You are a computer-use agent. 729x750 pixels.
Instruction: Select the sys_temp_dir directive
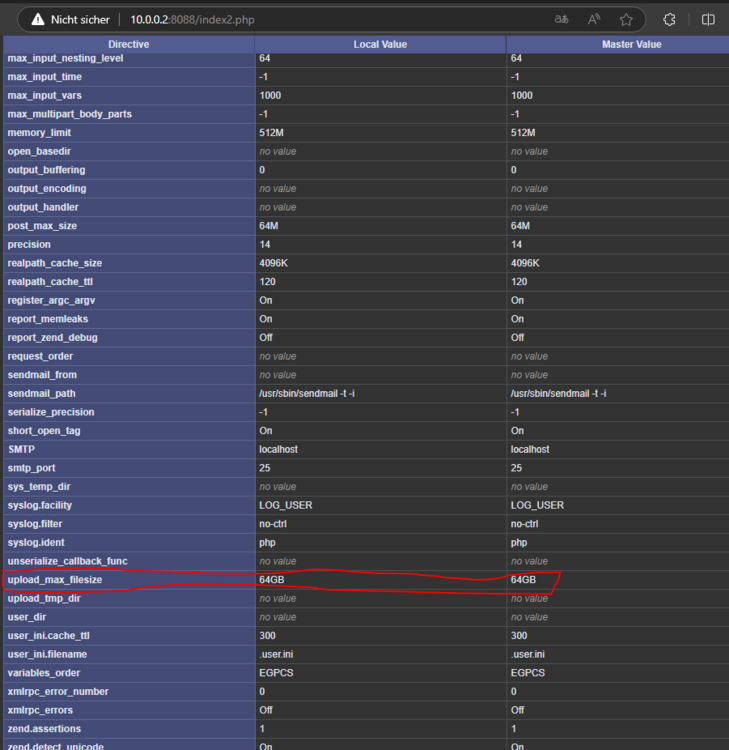tap(39, 487)
